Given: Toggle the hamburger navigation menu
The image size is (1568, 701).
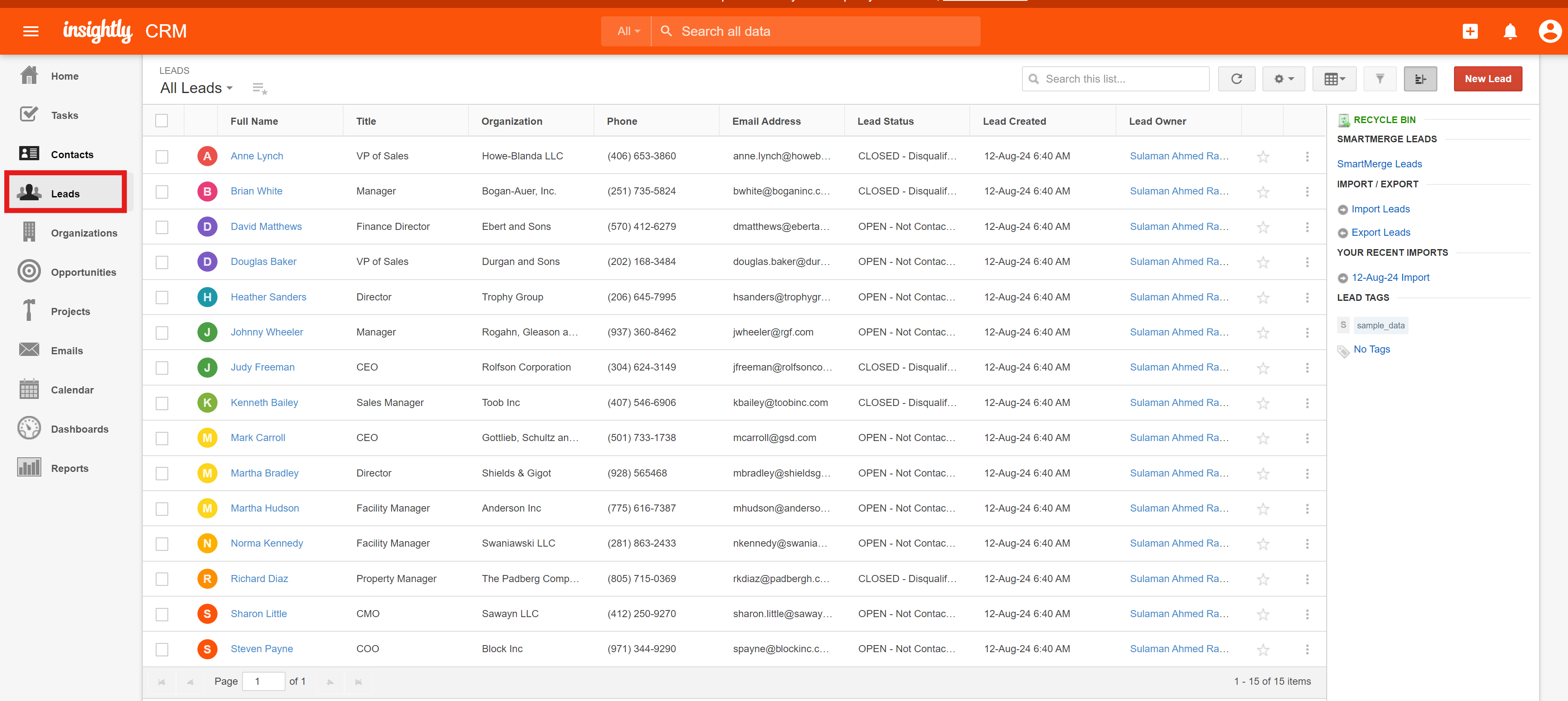Looking at the screenshot, I should click(30, 31).
